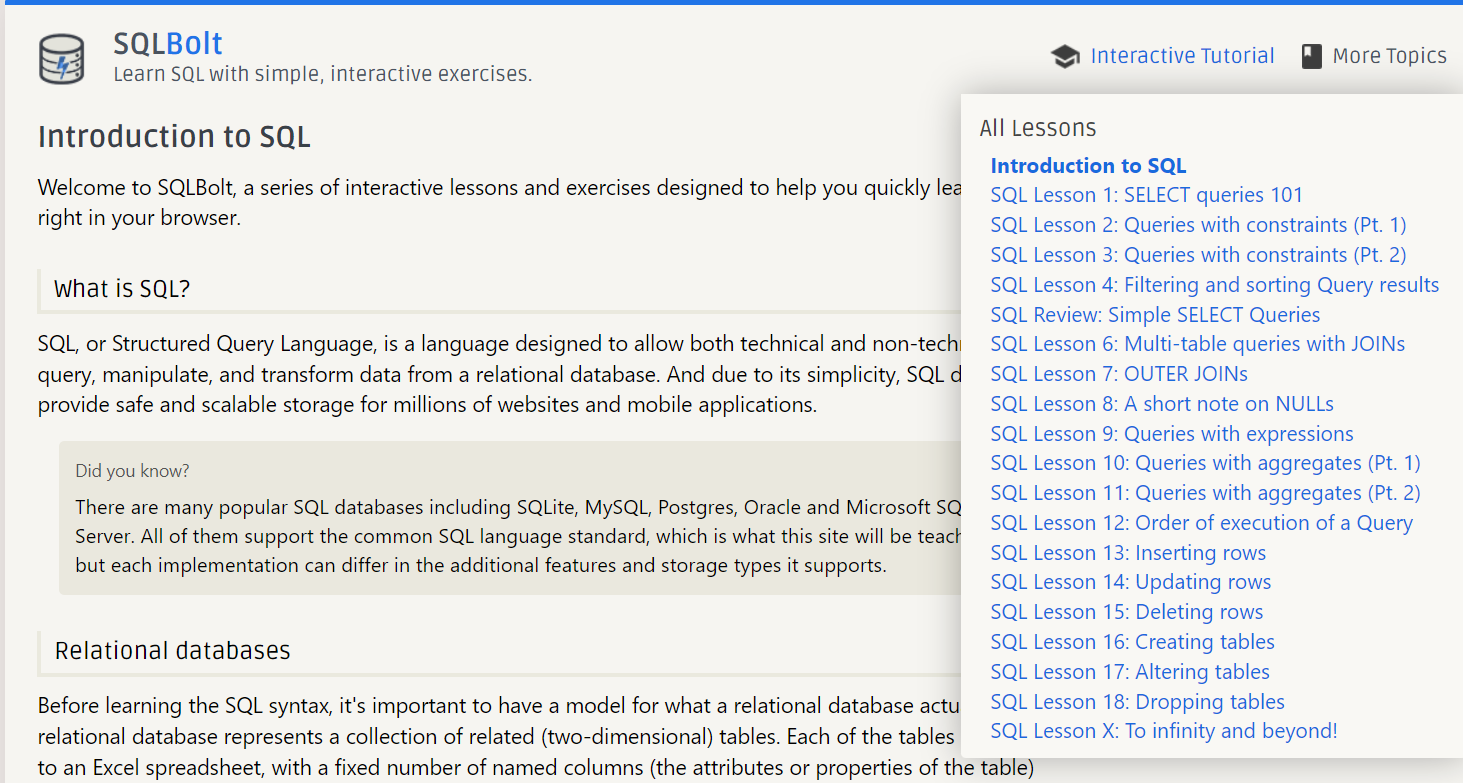Open SQL Lesson 8: A short note on NULLs
The image size is (1463, 783).
(x=1162, y=404)
